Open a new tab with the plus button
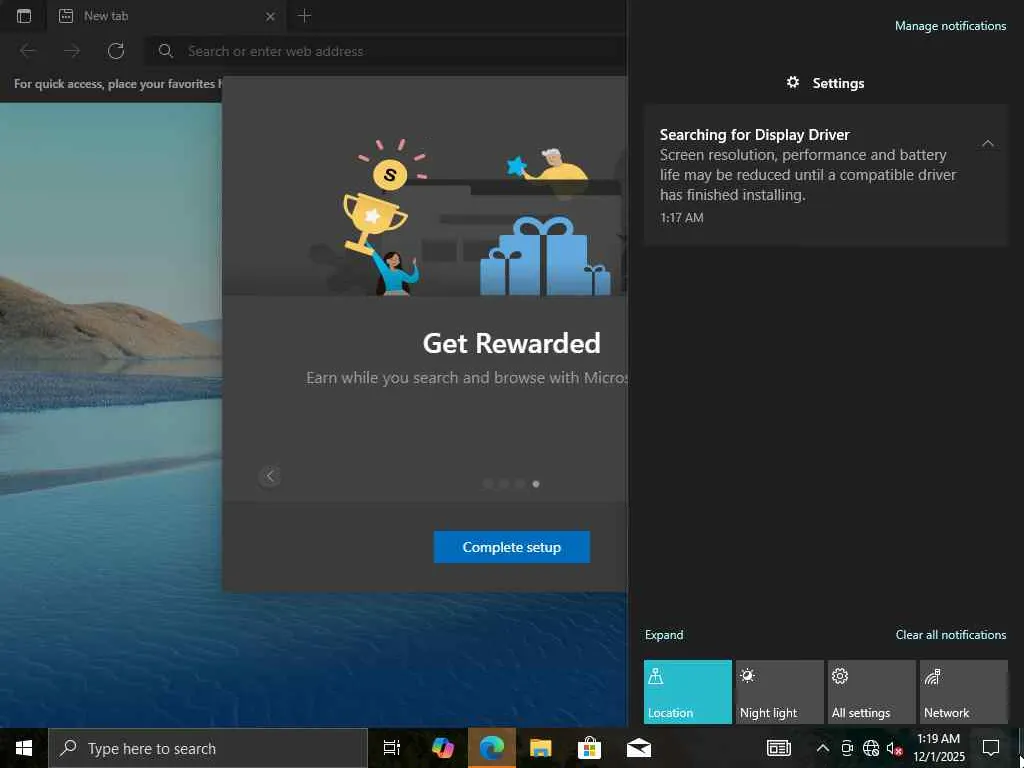The width and height of the screenshot is (1024, 768). (304, 16)
